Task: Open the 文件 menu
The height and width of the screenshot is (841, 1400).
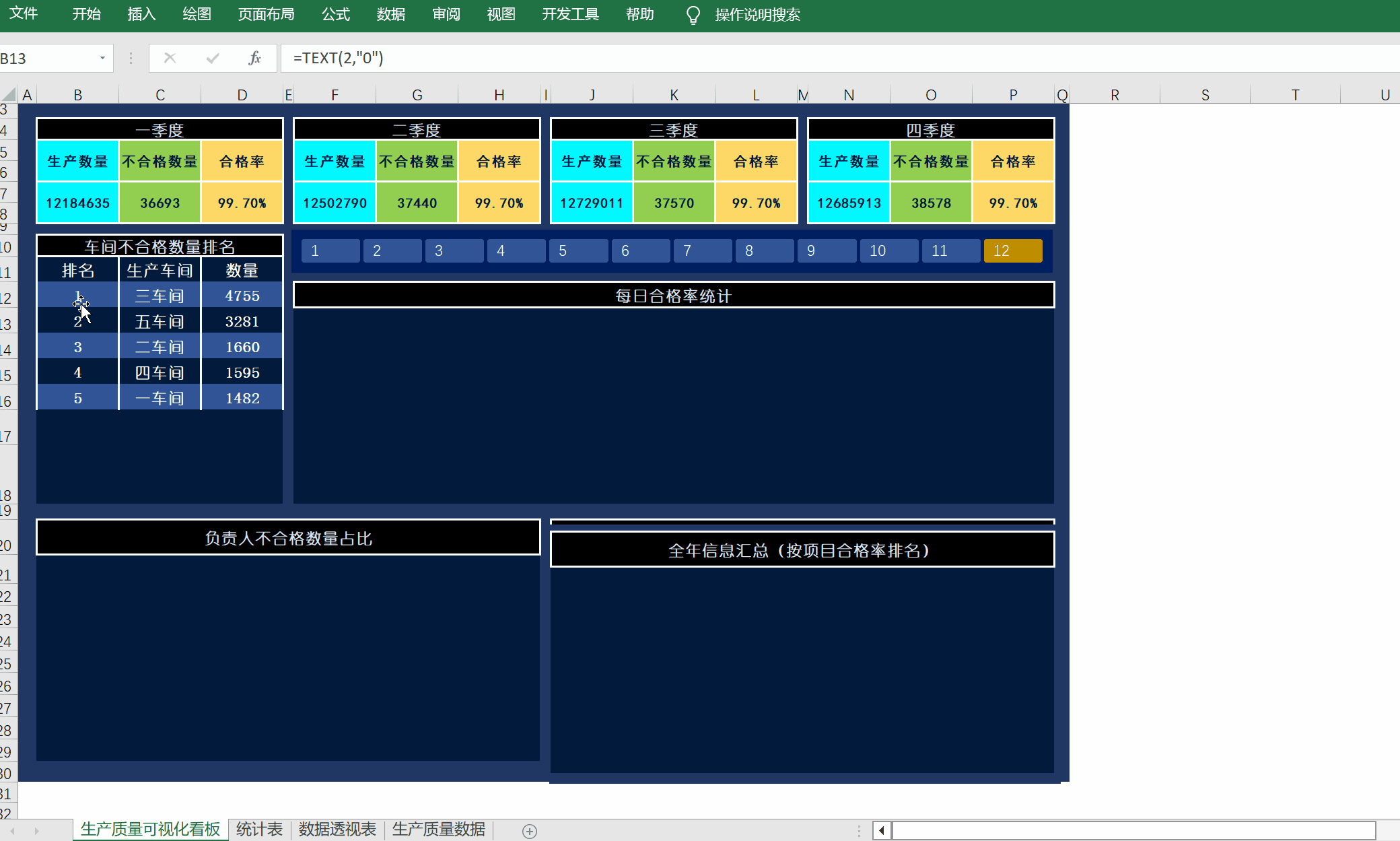Action: point(24,14)
